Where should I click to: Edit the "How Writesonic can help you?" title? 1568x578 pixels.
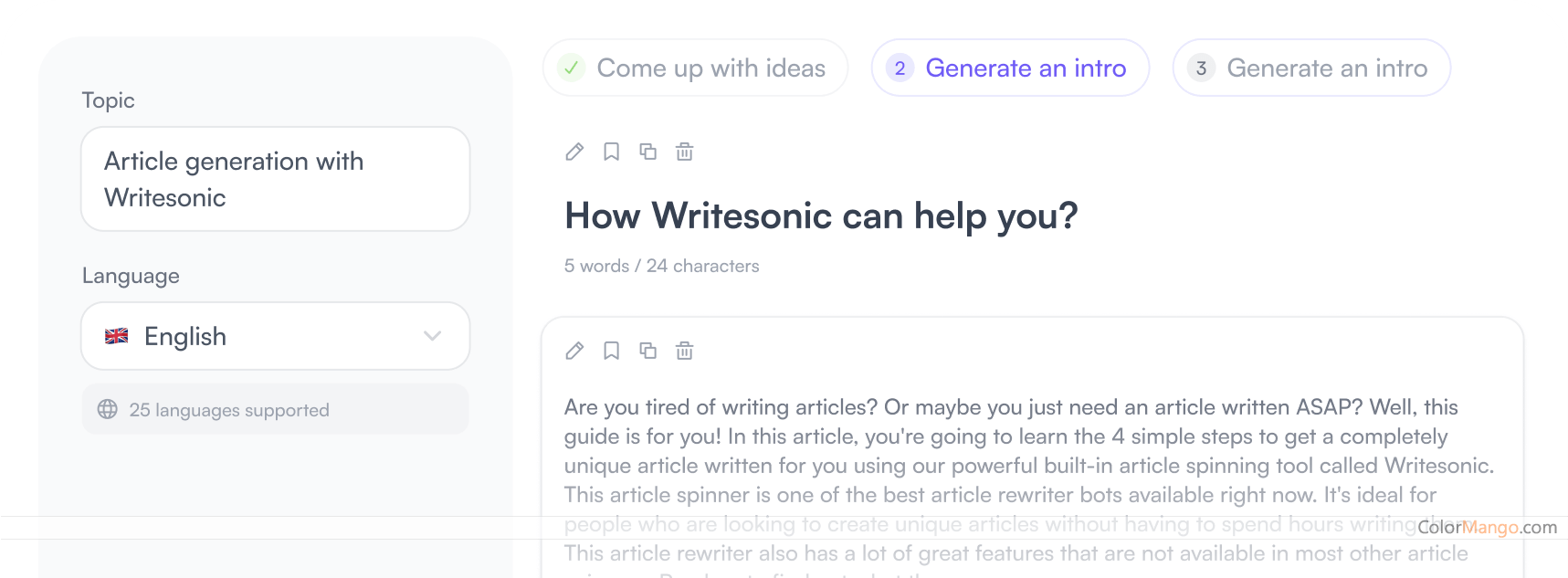click(574, 152)
